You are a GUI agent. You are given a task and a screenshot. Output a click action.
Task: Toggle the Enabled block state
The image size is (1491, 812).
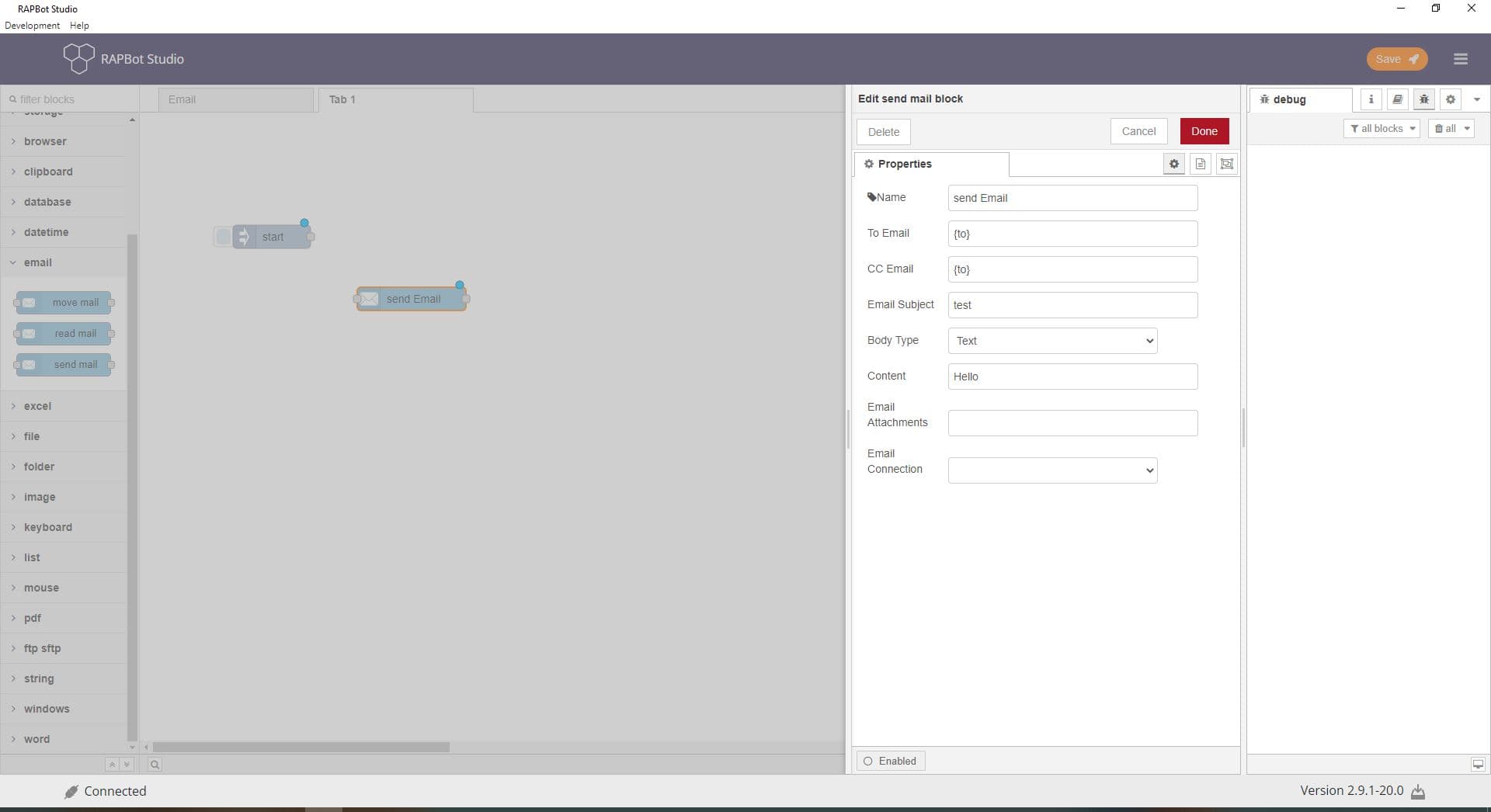[890, 761]
